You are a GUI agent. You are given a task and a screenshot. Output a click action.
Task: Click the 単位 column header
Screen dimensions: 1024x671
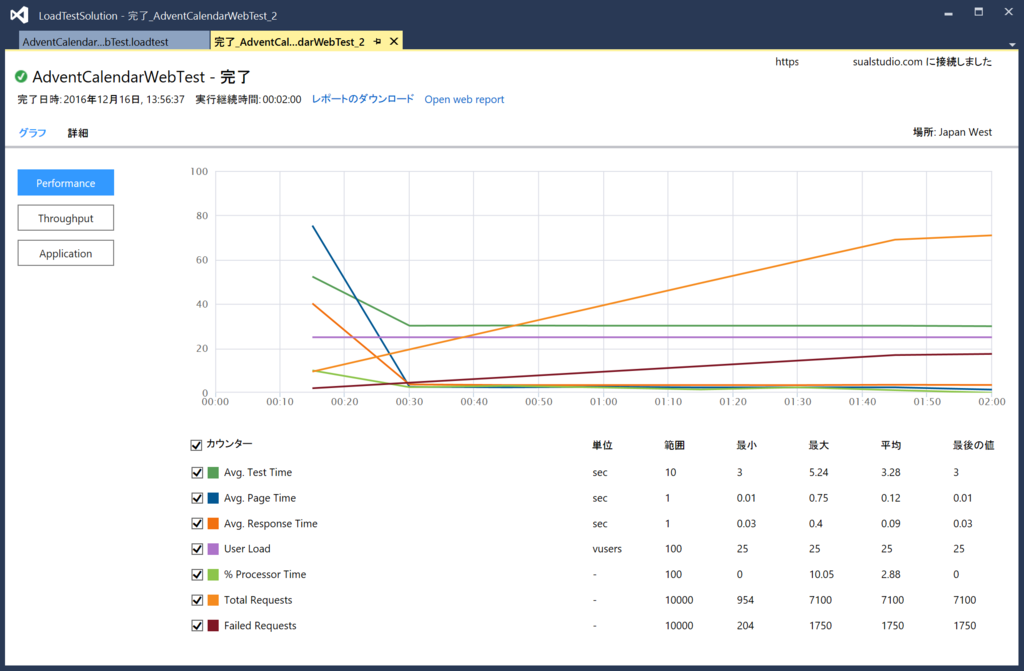tap(602, 445)
